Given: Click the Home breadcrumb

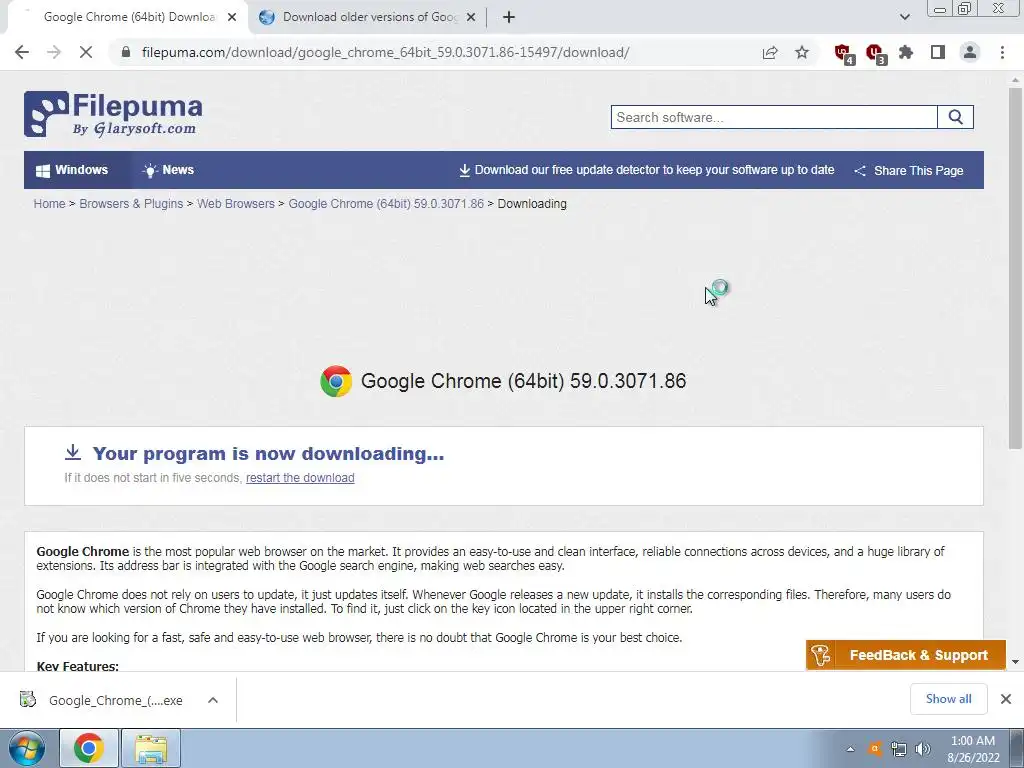Looking at the screenshot, I should click(50, 204).
